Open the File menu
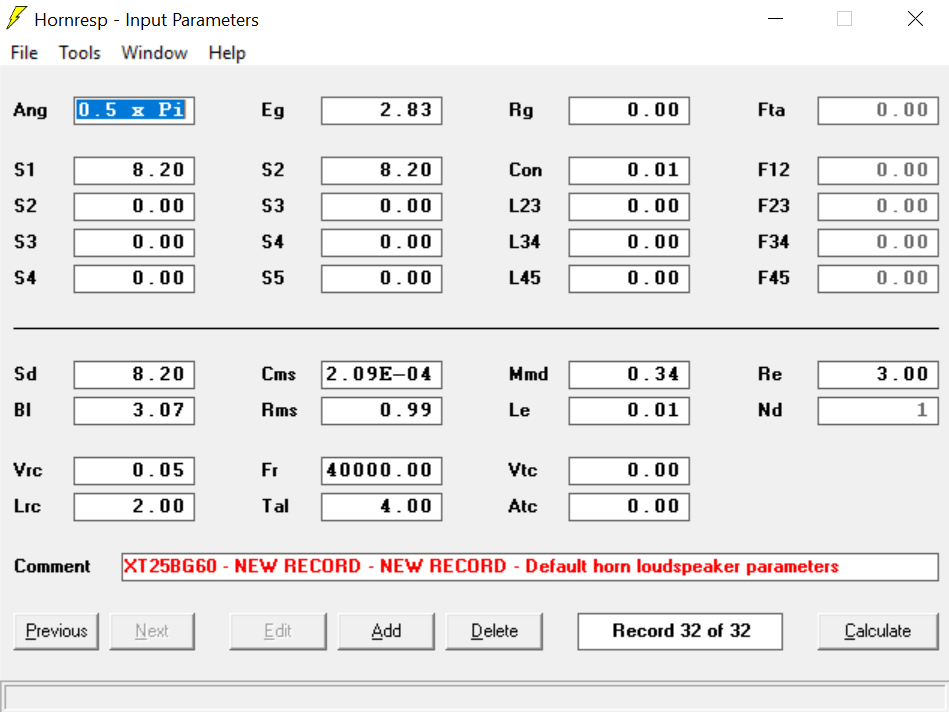This screenshot has height=712, width=949. pyautogui.click(x=24, y=53)
